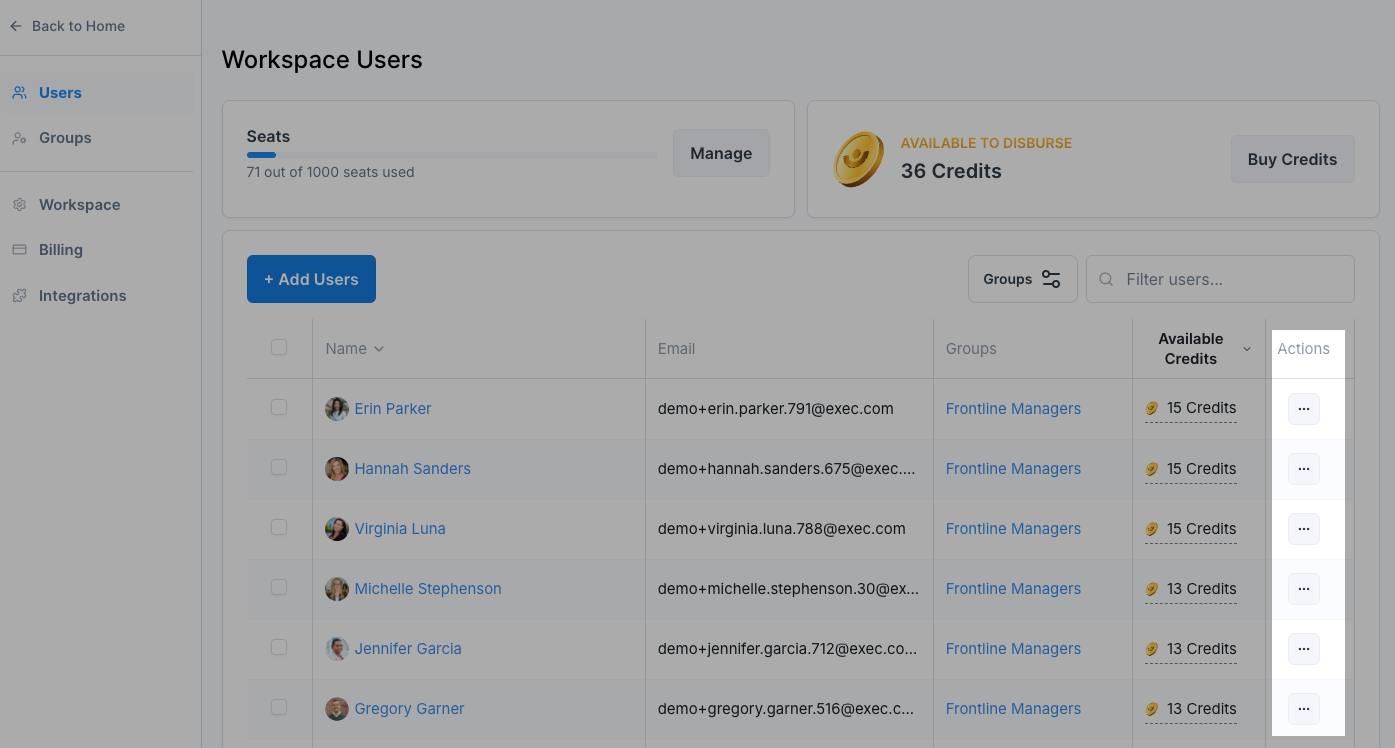Screen dimensions: 1395x748
Task: Click the Buy Credits button
Action: (x=1292, y=159)
